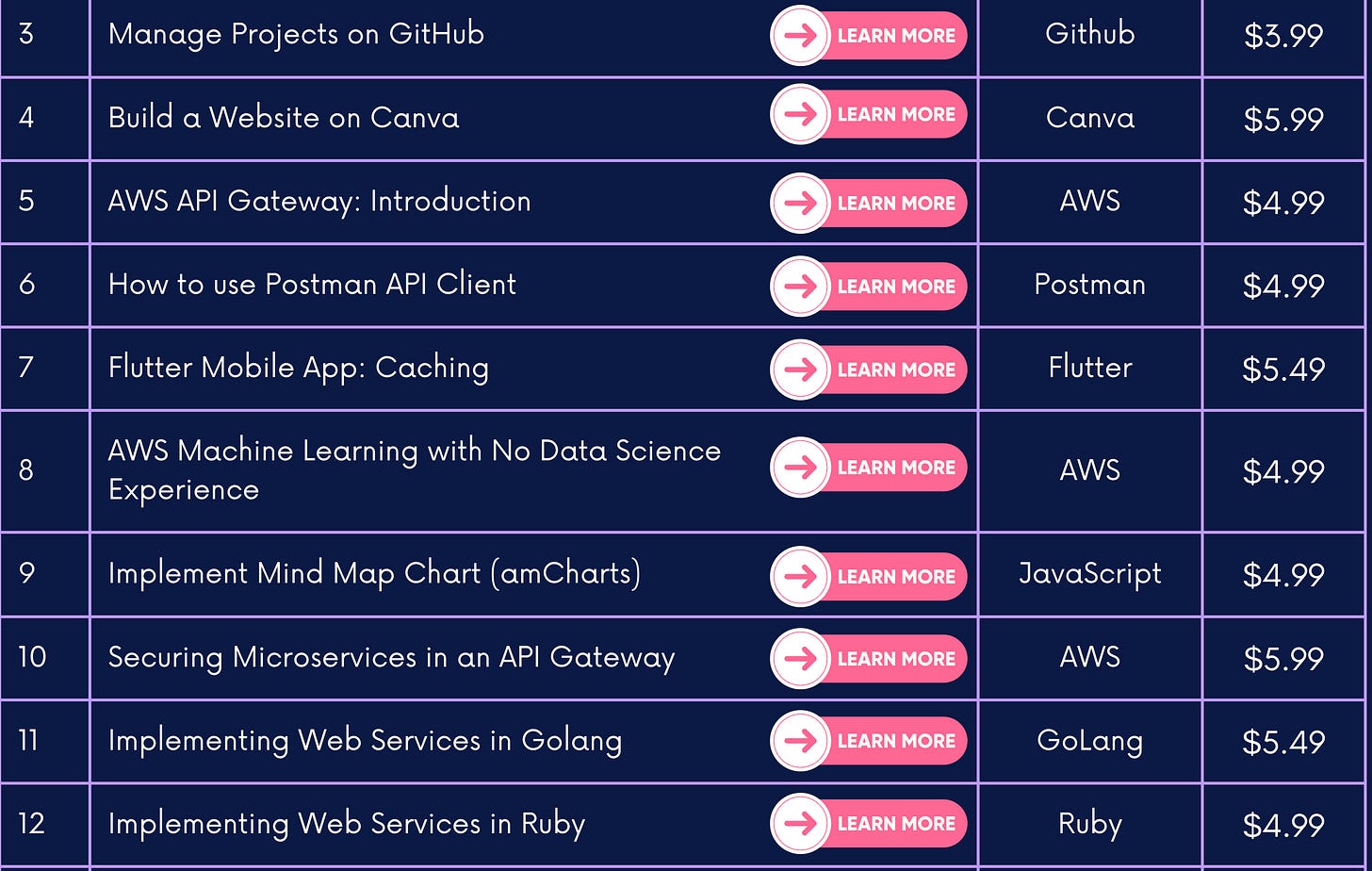Click Learn More for Flutter Mobile App: Caching
1372x871 pixels.
[869, 370]
